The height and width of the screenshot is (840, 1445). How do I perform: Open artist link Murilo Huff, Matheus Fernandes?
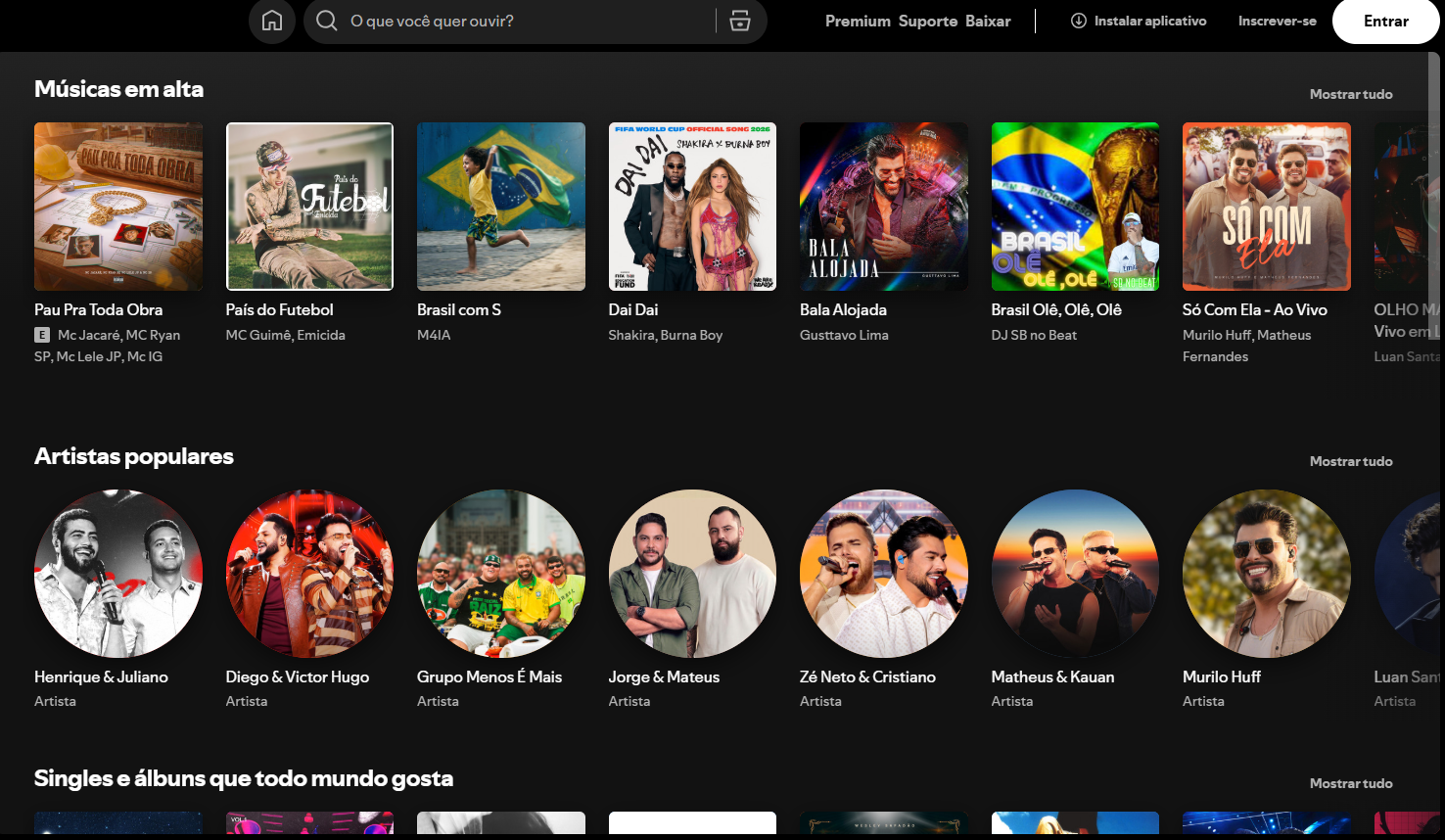(x=1247, y=346)
